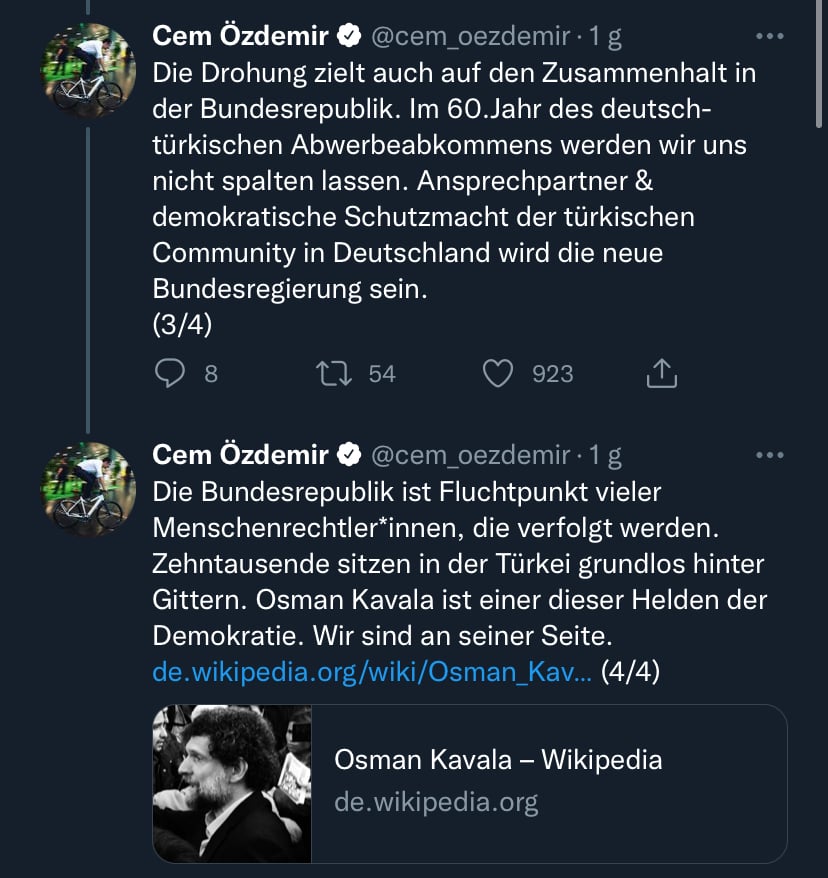Image resolution: width=828 pixels, height=878 pixels.
Task: Click the Osman Kavala card photo
Action: tap(232, 783)
